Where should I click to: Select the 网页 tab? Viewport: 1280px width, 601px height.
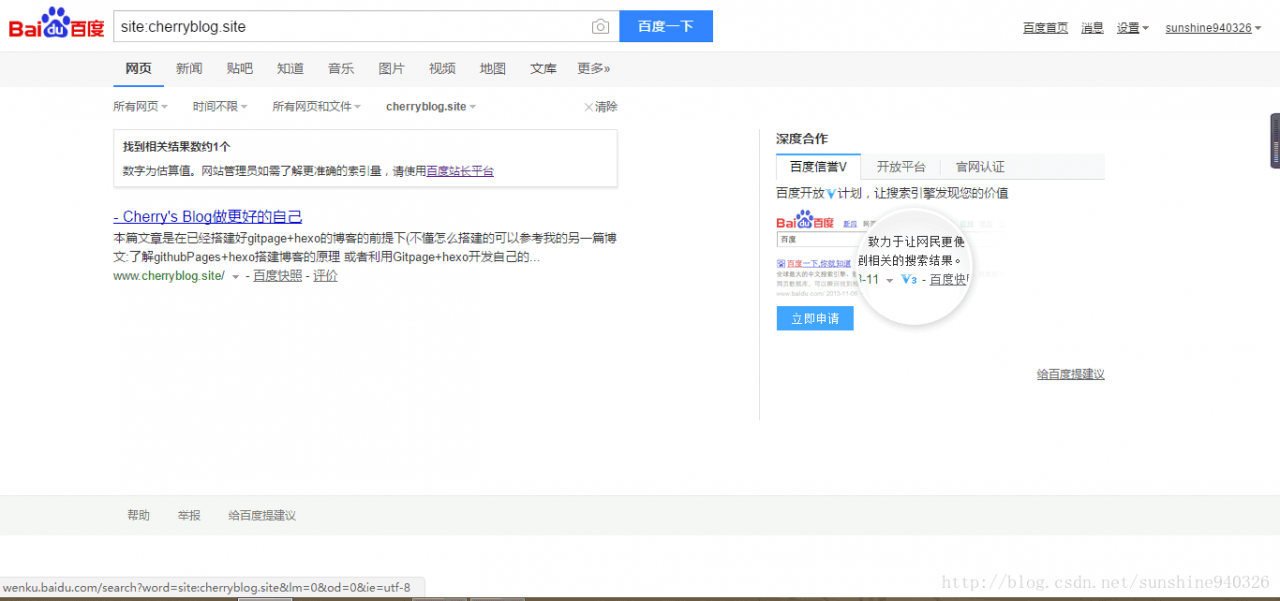pos(139,69)
